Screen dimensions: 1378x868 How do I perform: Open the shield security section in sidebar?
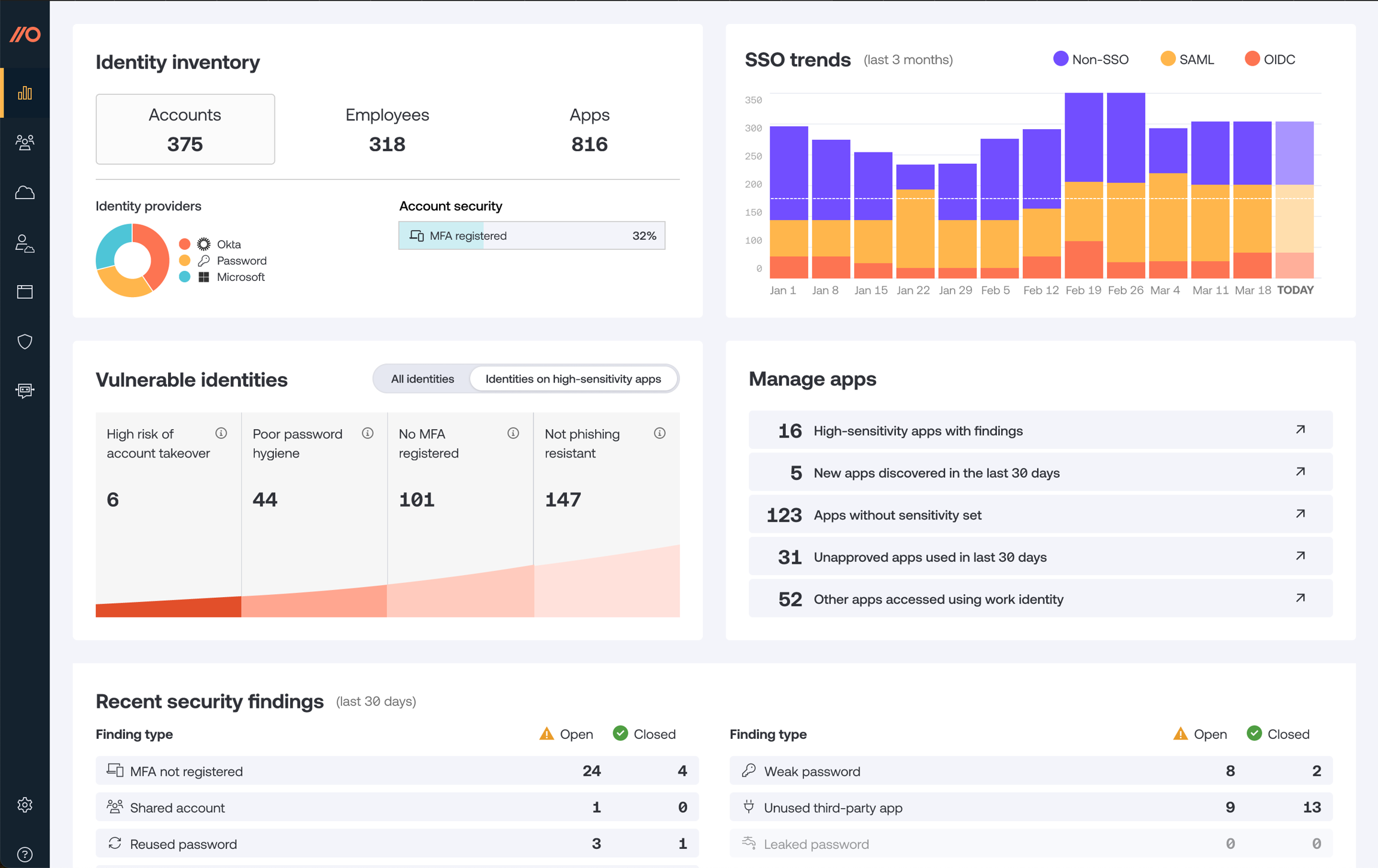(25, 341)
